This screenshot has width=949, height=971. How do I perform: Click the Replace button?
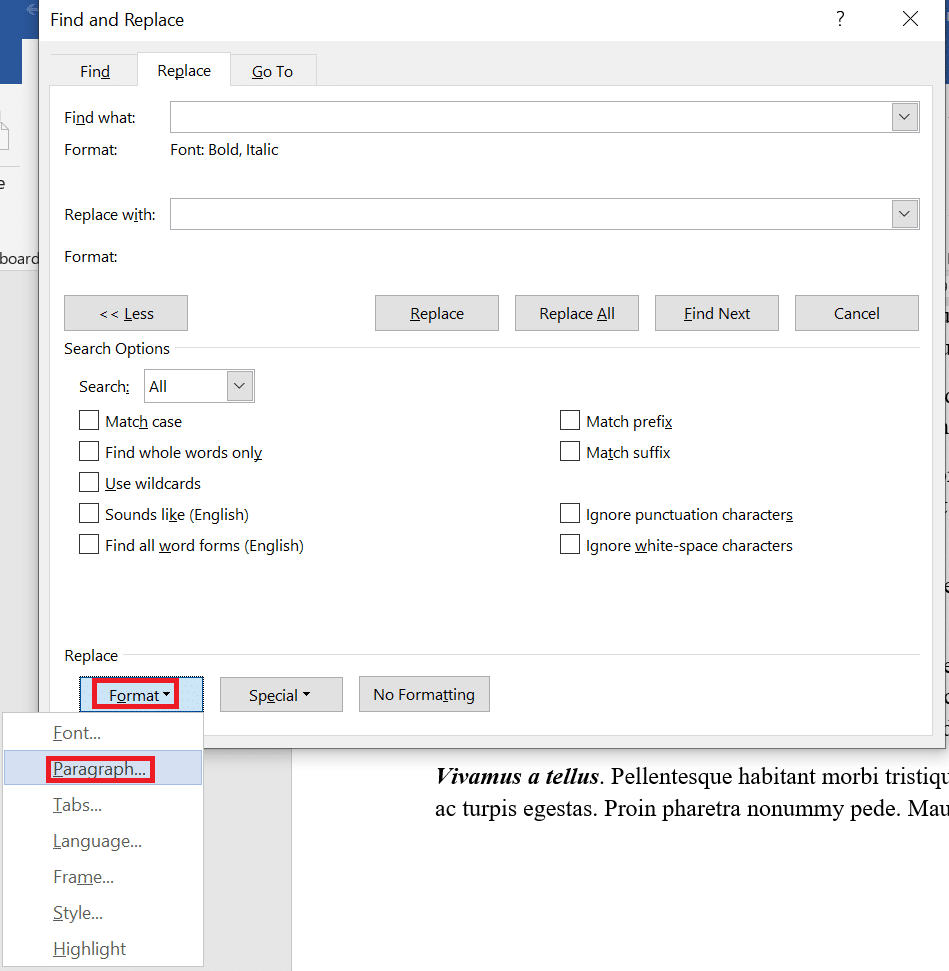click(437, 313)
